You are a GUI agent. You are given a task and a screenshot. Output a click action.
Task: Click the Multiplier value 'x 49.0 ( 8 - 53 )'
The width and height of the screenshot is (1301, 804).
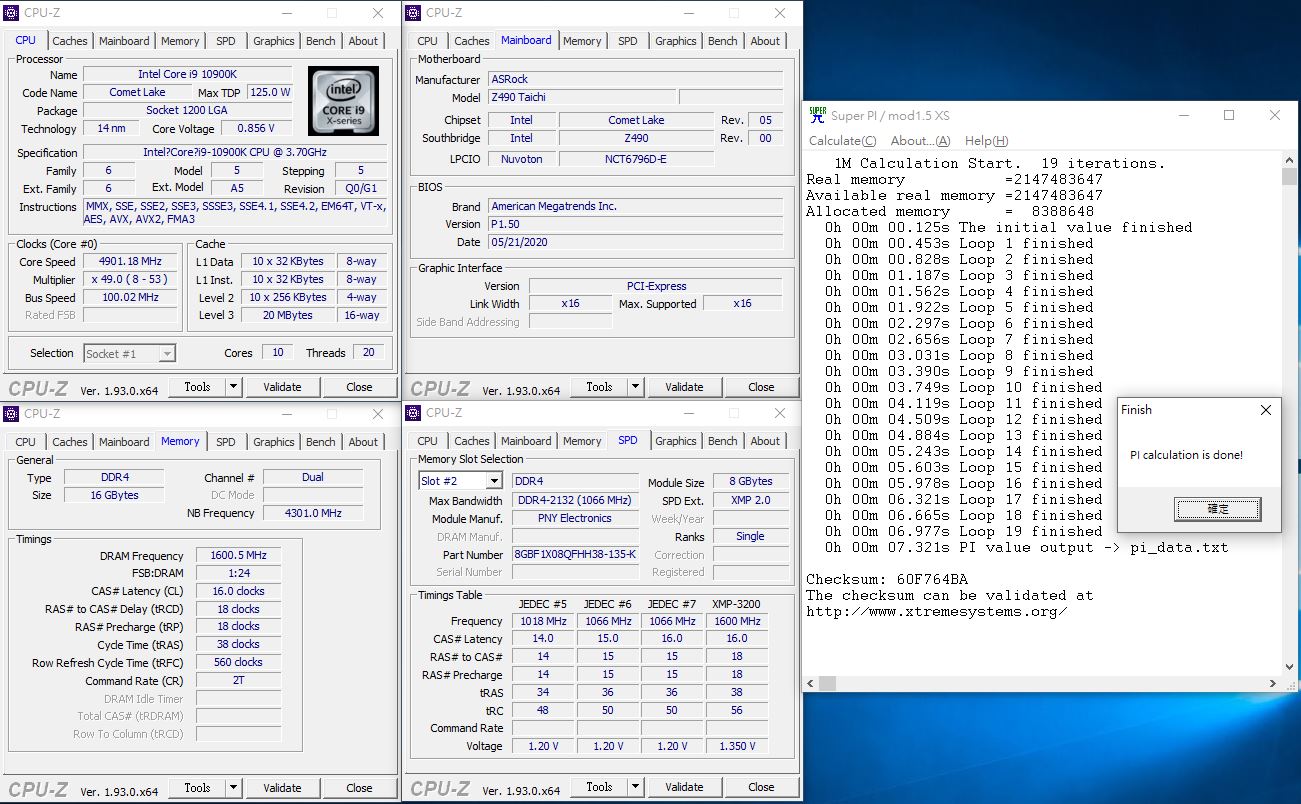pos(130,280)
